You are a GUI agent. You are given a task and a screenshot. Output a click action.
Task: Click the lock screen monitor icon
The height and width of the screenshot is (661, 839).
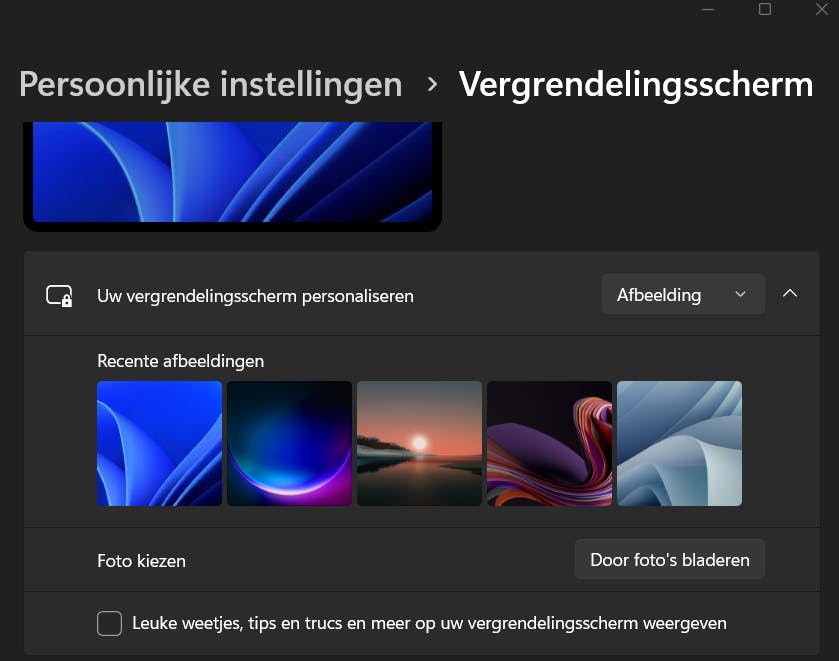pos(59,295)
